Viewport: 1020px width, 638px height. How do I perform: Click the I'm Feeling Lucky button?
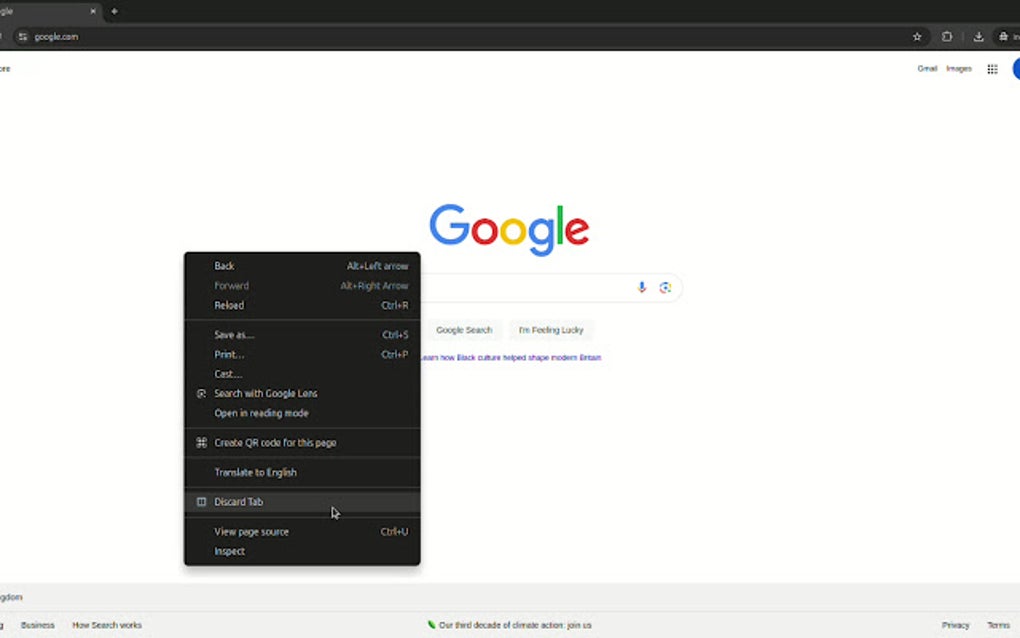point(551,330)
